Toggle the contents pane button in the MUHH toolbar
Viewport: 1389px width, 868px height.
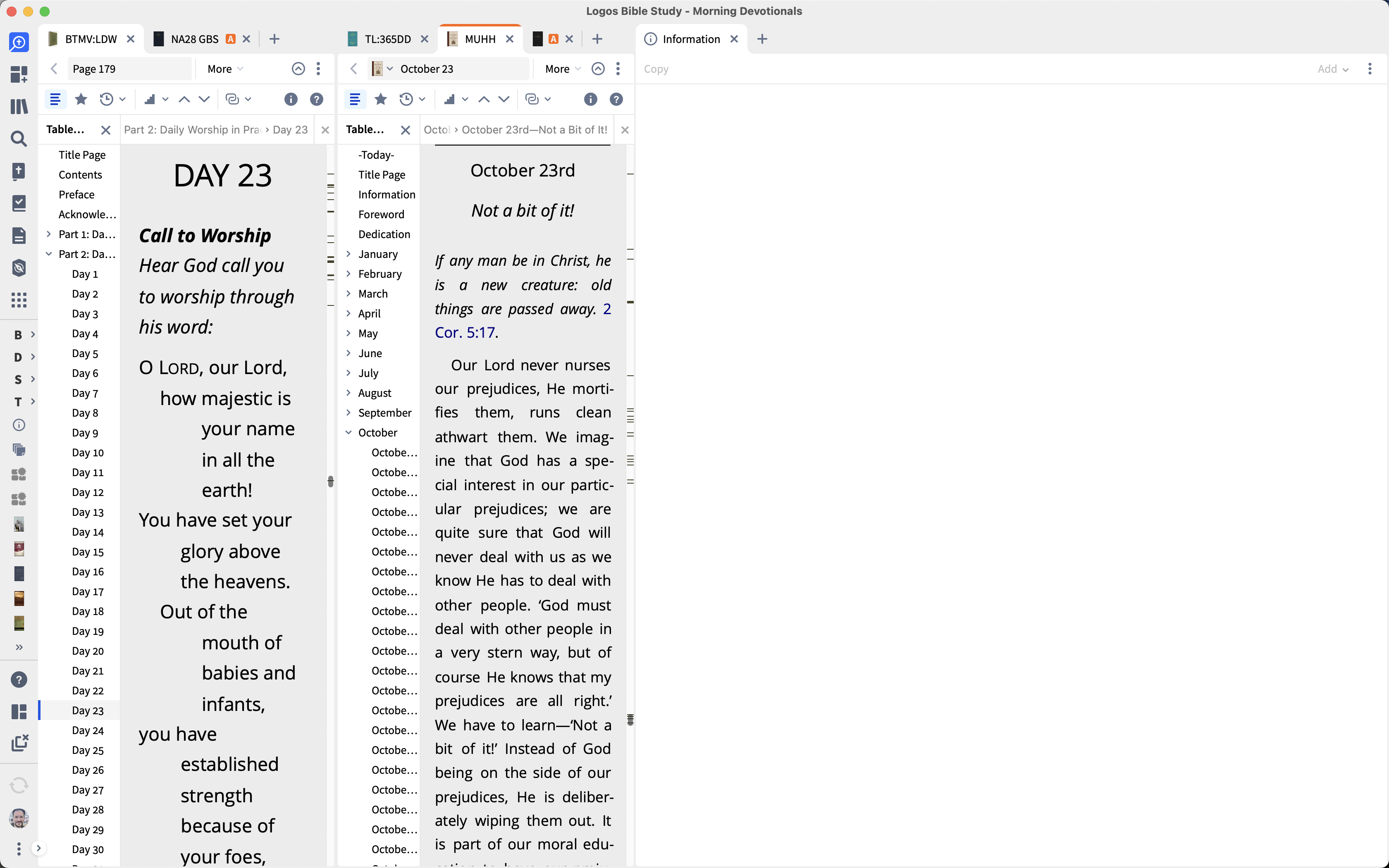(x=355, y=99)
